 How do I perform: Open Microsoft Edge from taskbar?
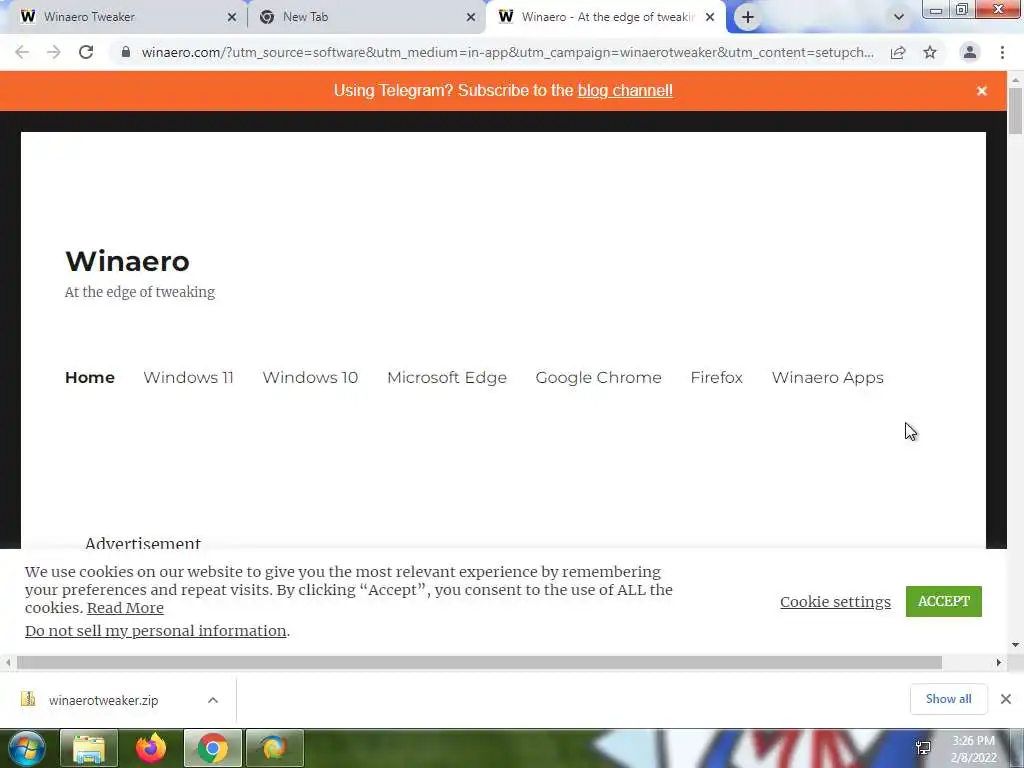click(274, 748)
